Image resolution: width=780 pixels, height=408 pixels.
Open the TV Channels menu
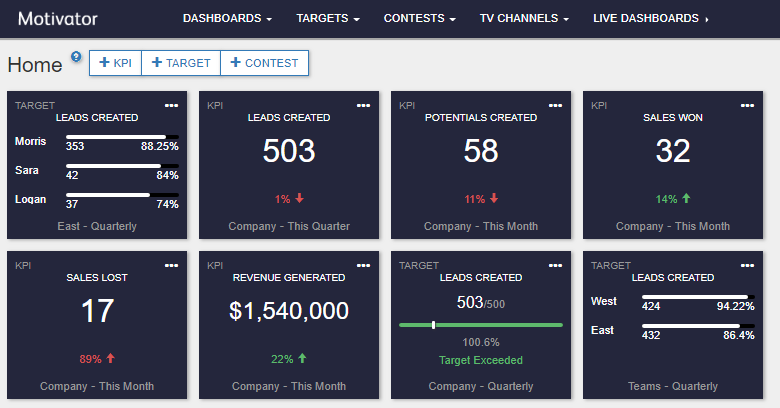525,19
